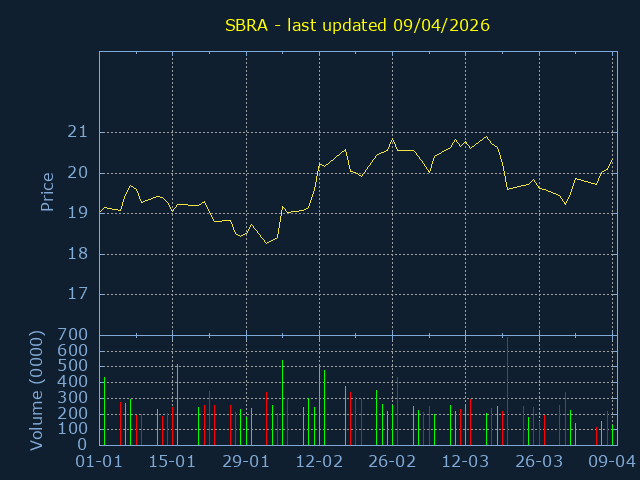
Task: Click volume axis value 400
Action: 73,382
